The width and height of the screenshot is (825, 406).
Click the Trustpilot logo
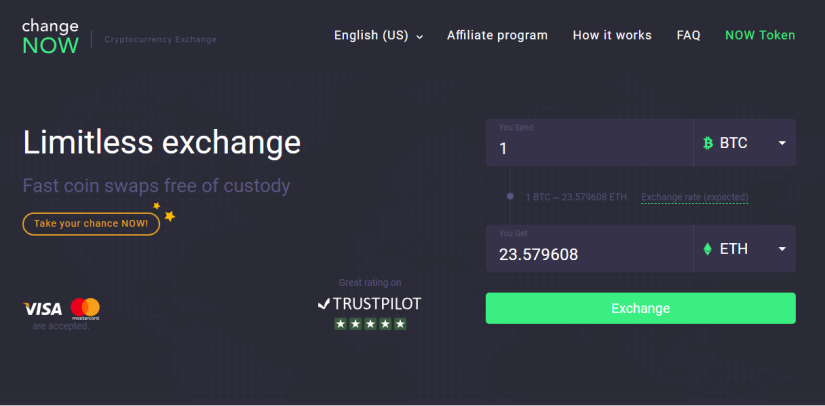(x=369, y=303)
